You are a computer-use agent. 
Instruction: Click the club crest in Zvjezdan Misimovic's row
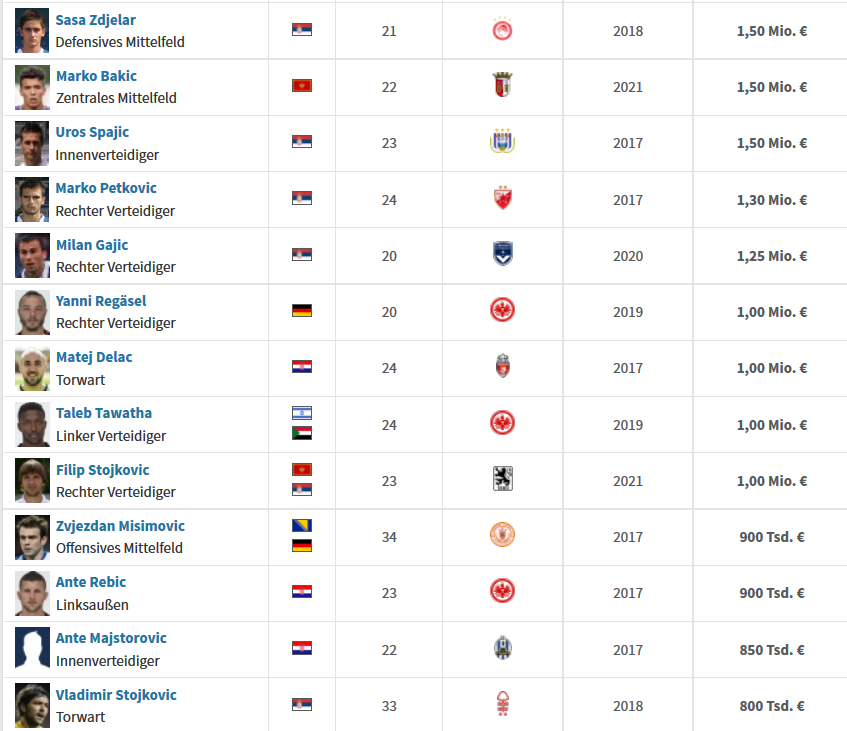[x=502, y=536]
